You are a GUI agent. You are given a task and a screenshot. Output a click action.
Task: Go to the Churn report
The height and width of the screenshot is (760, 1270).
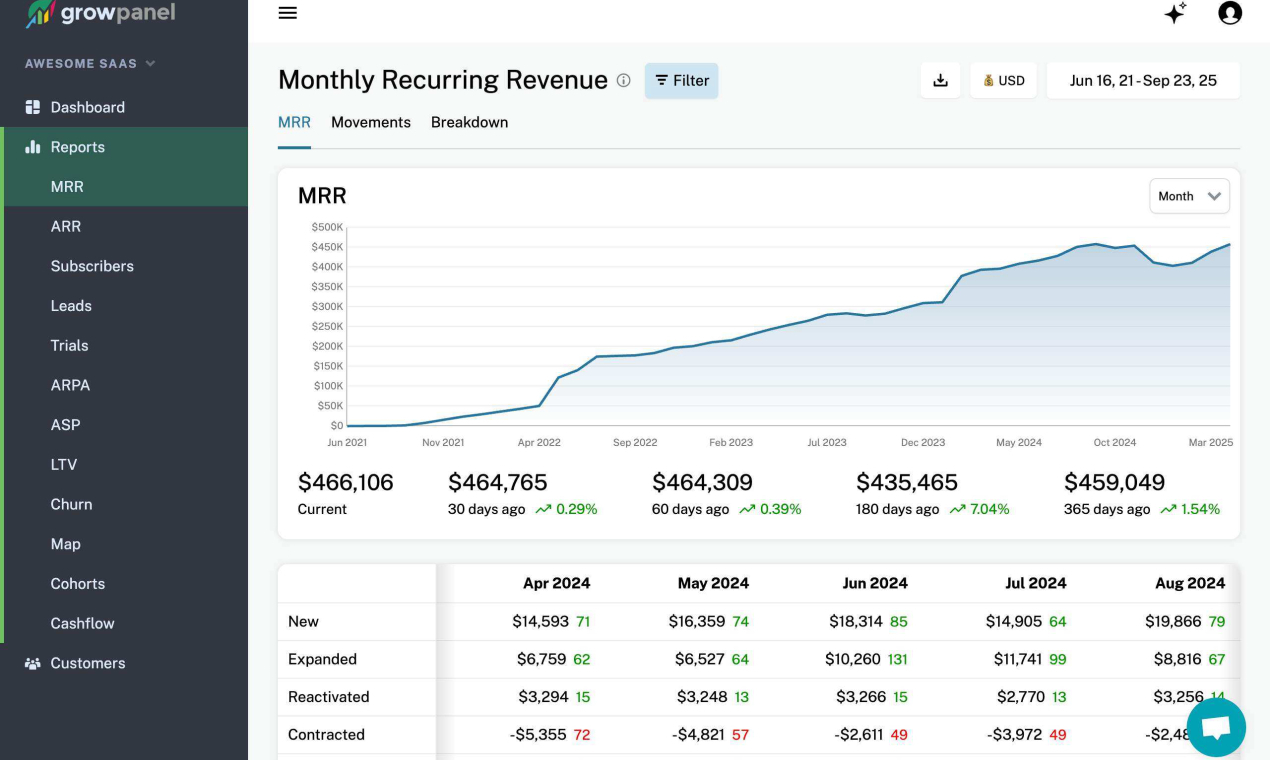pos(71,504)
